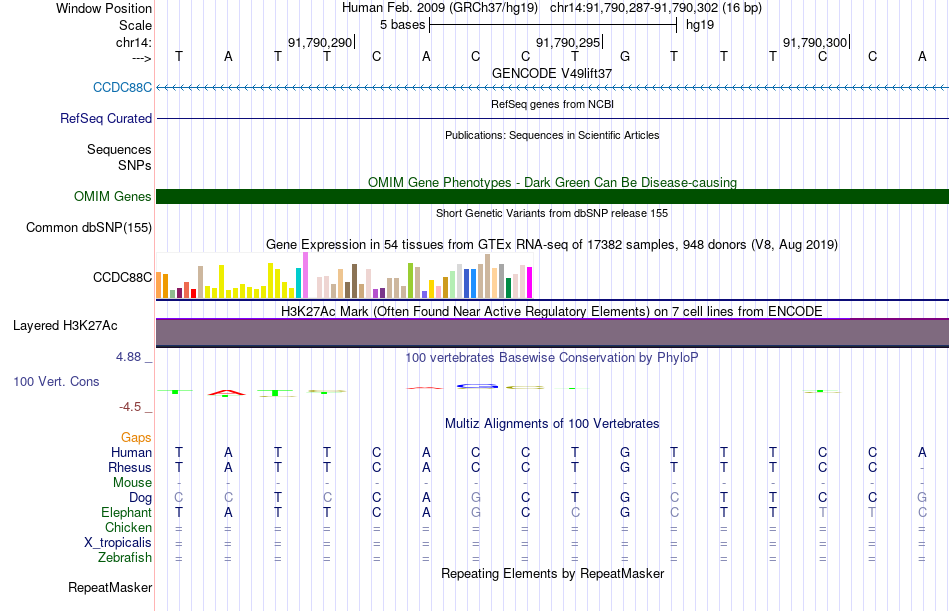Click the 100 Vert. Cons label

point(56,381)
